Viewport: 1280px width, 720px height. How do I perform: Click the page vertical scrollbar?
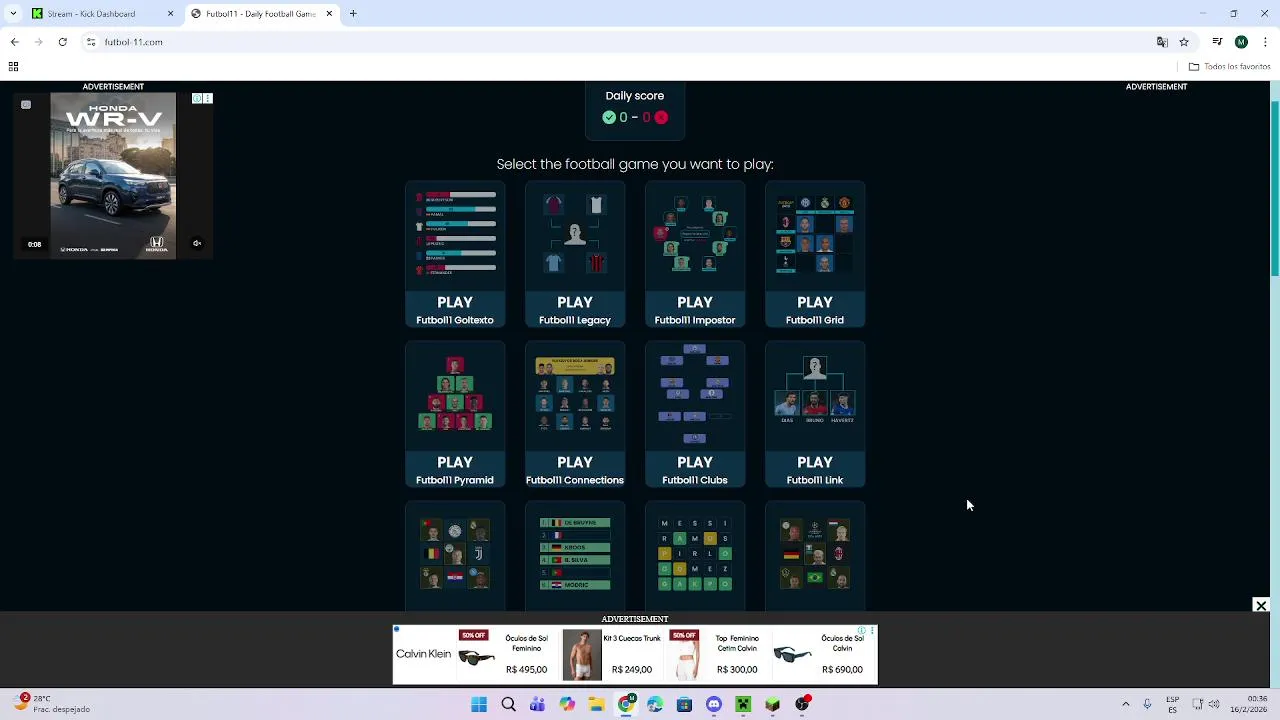pyautogui.click(x=1274, y=190)
